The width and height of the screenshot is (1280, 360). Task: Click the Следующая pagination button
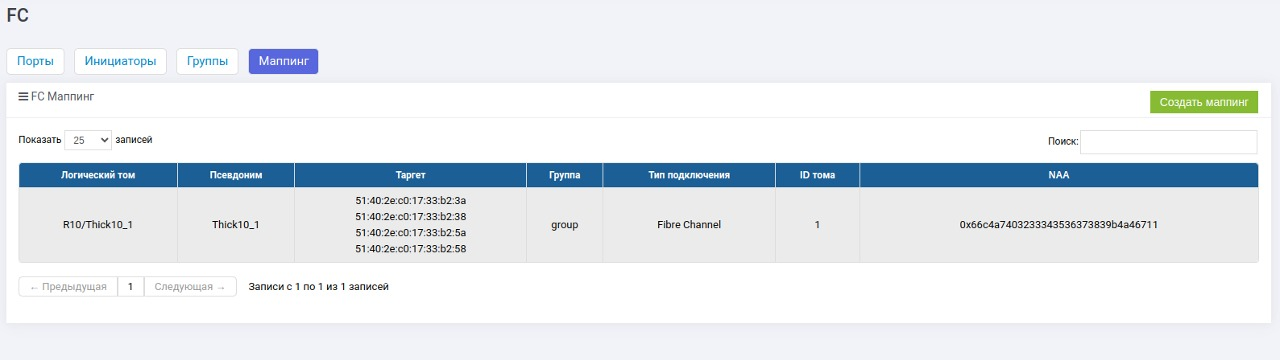click(190, 287)
